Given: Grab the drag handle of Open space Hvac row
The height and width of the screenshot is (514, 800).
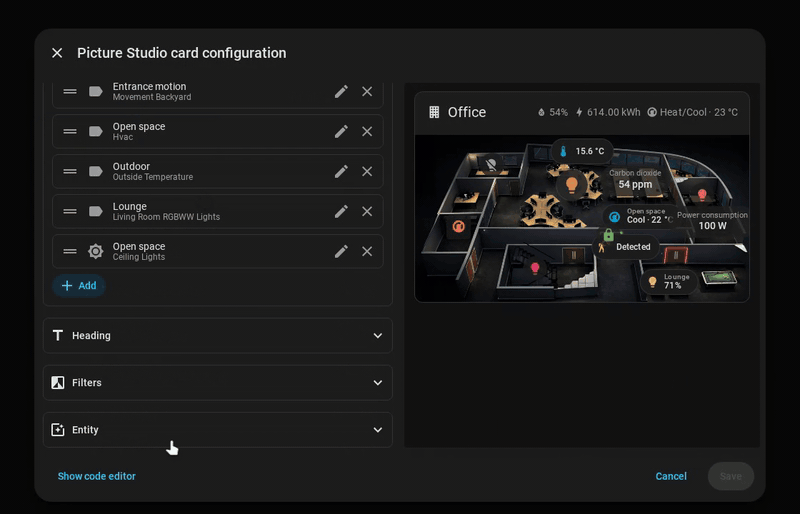Looking at the screenshot, I should (70, 132).
